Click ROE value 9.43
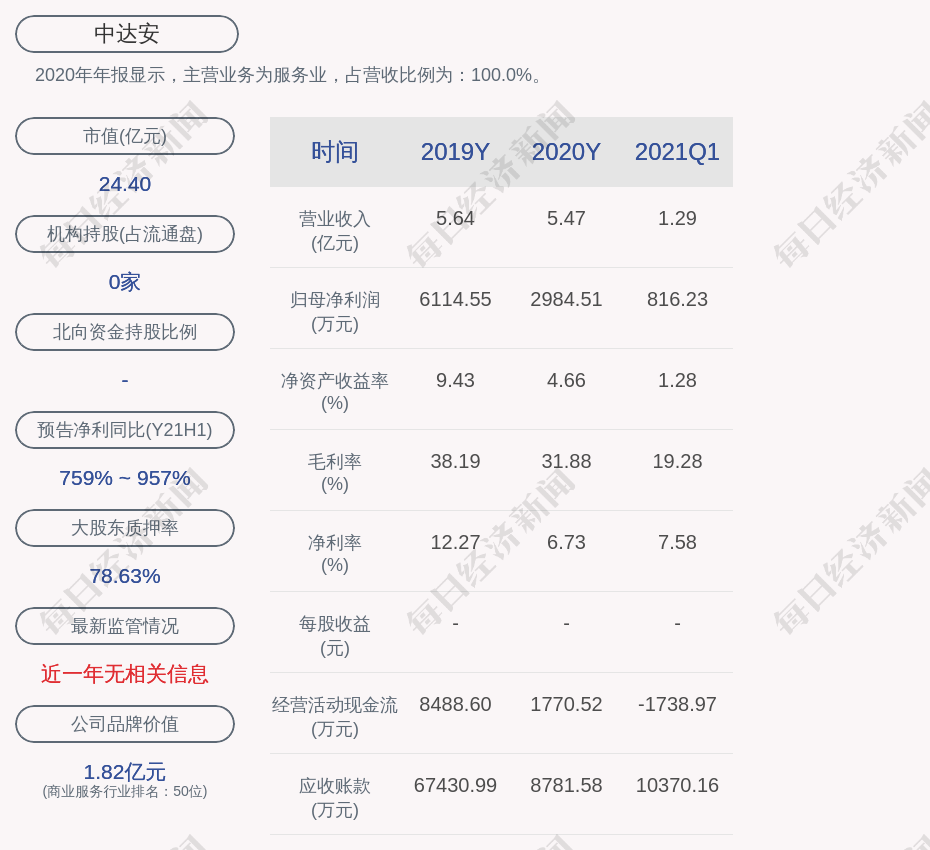930x850 pixels. [455, 380]
